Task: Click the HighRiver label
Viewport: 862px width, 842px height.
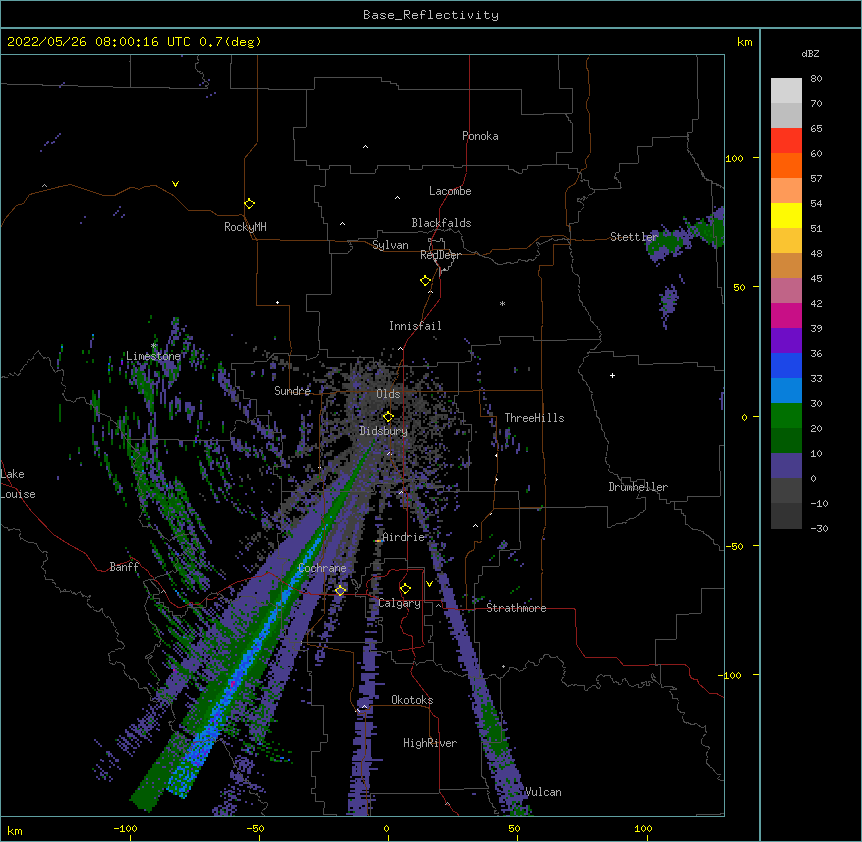Action: pos(430,743)
